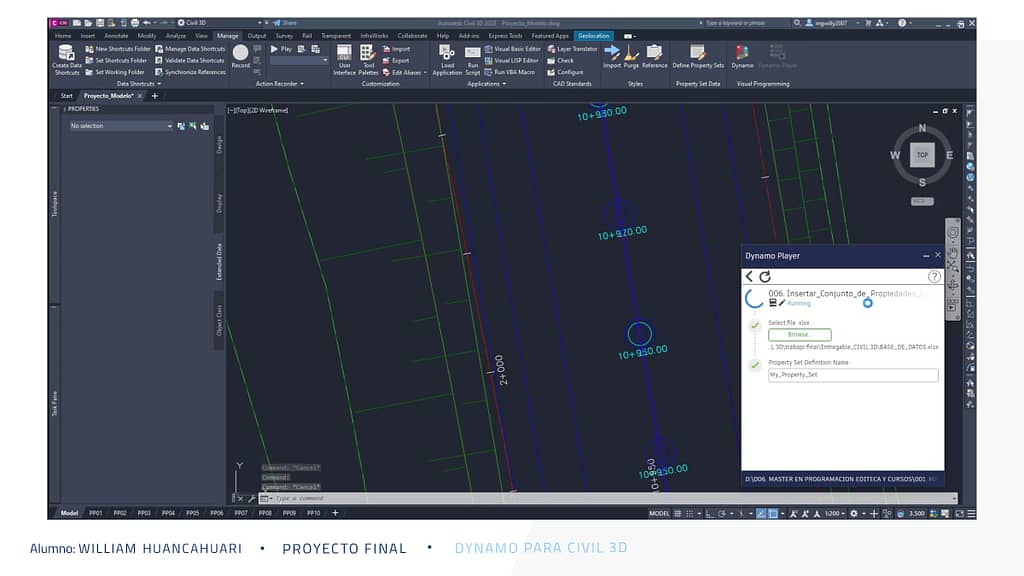The height and width of the screenshot is (576, 1024).
Task: Open Tool Palettes customization
Action: [368, 59]
